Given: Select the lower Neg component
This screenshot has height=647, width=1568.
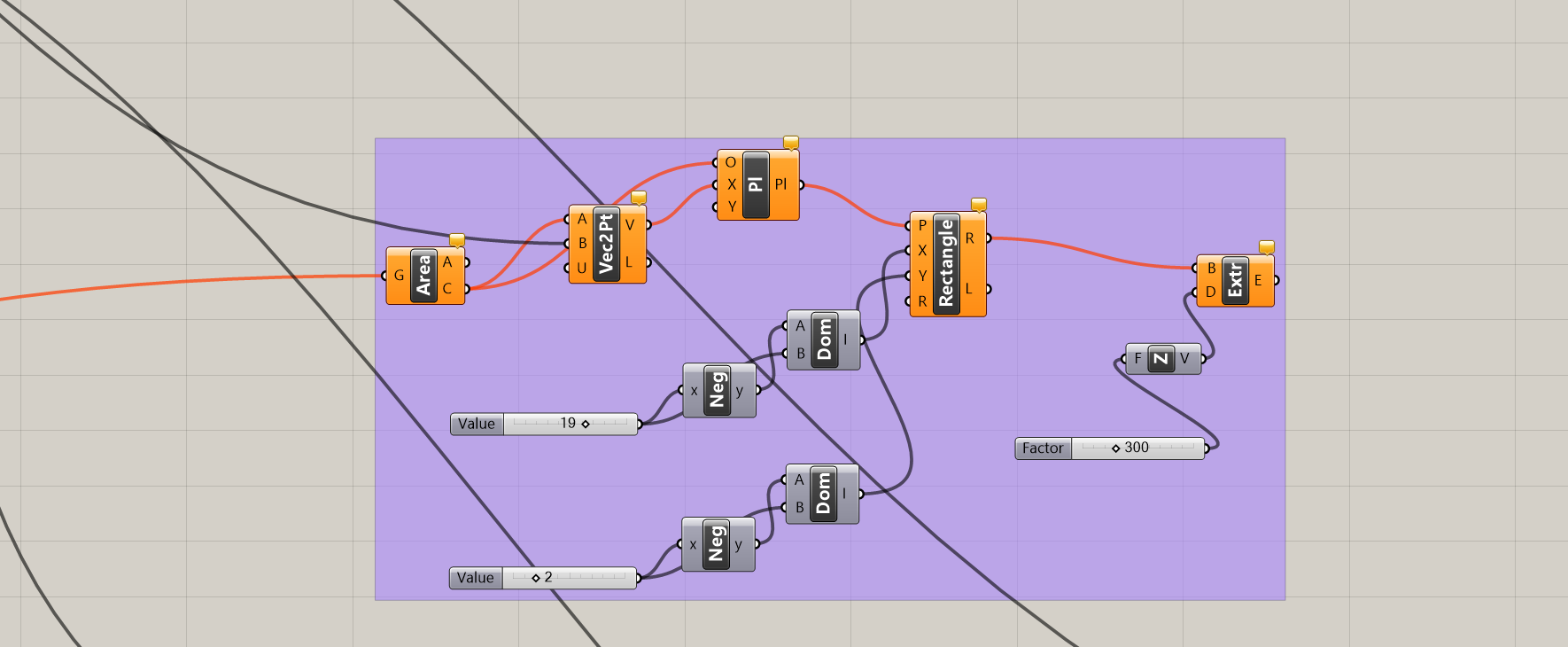Looking at the screenshot, I should 717,545.
